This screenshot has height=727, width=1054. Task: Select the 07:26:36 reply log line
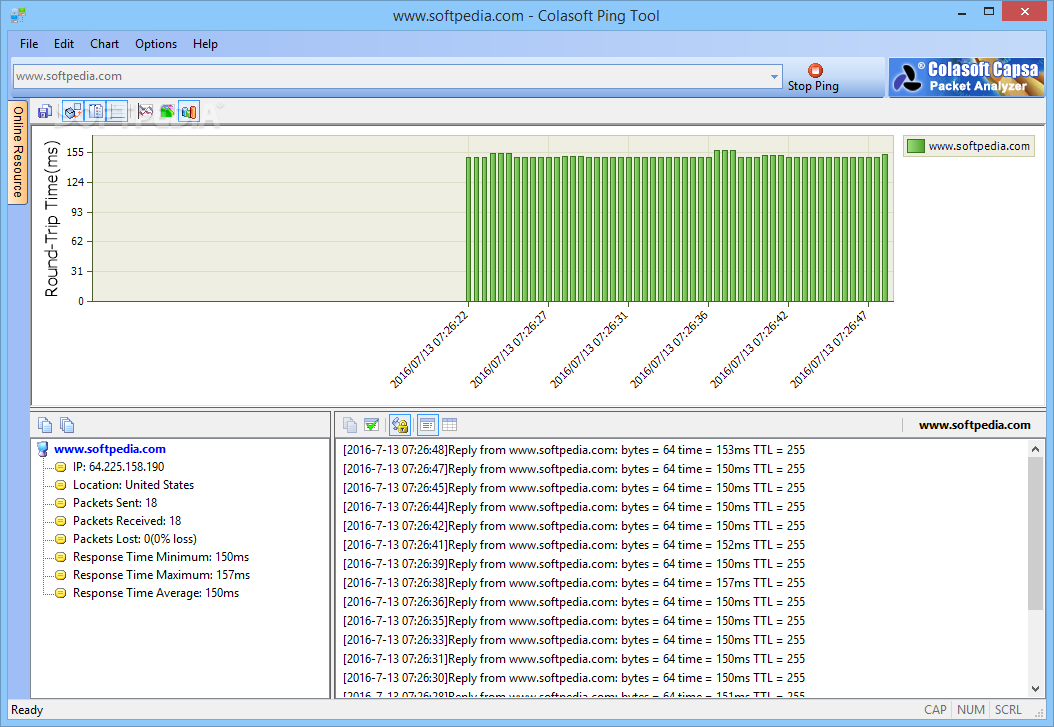point(574,602)
